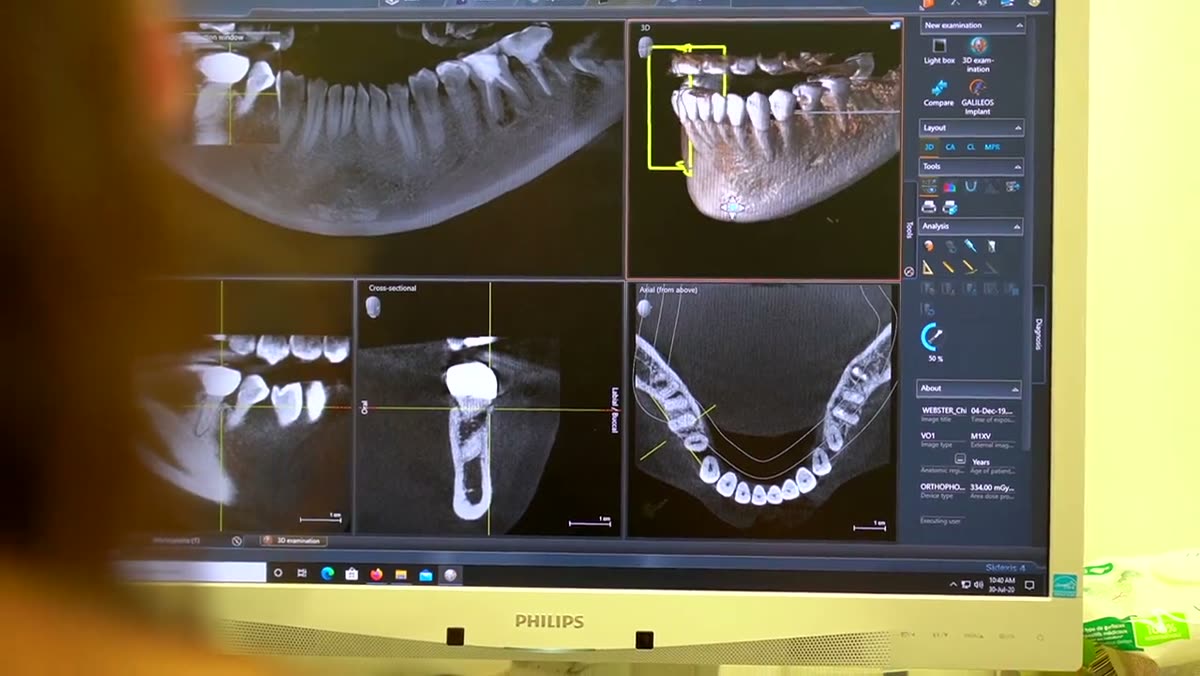Select the angle triangle measurement tool
Screen dimensions: 1200x676
[x=928, y=267]
